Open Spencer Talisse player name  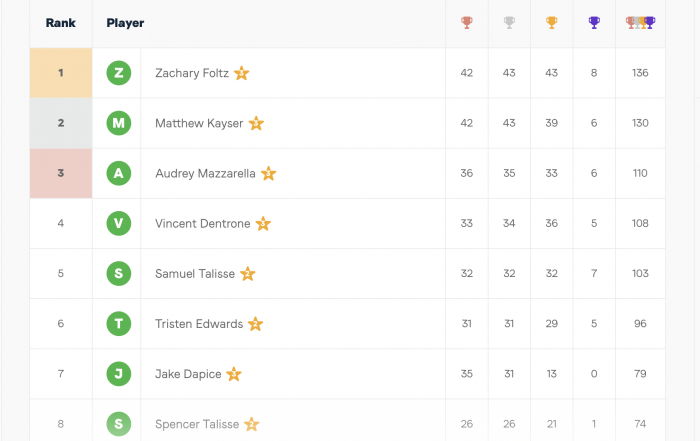197,424
